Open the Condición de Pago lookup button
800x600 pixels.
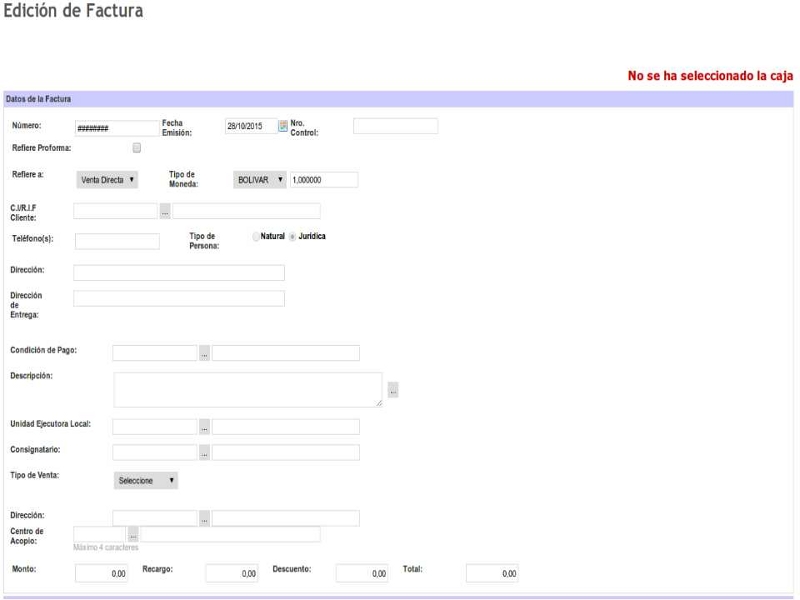click(x=204, y=353)
